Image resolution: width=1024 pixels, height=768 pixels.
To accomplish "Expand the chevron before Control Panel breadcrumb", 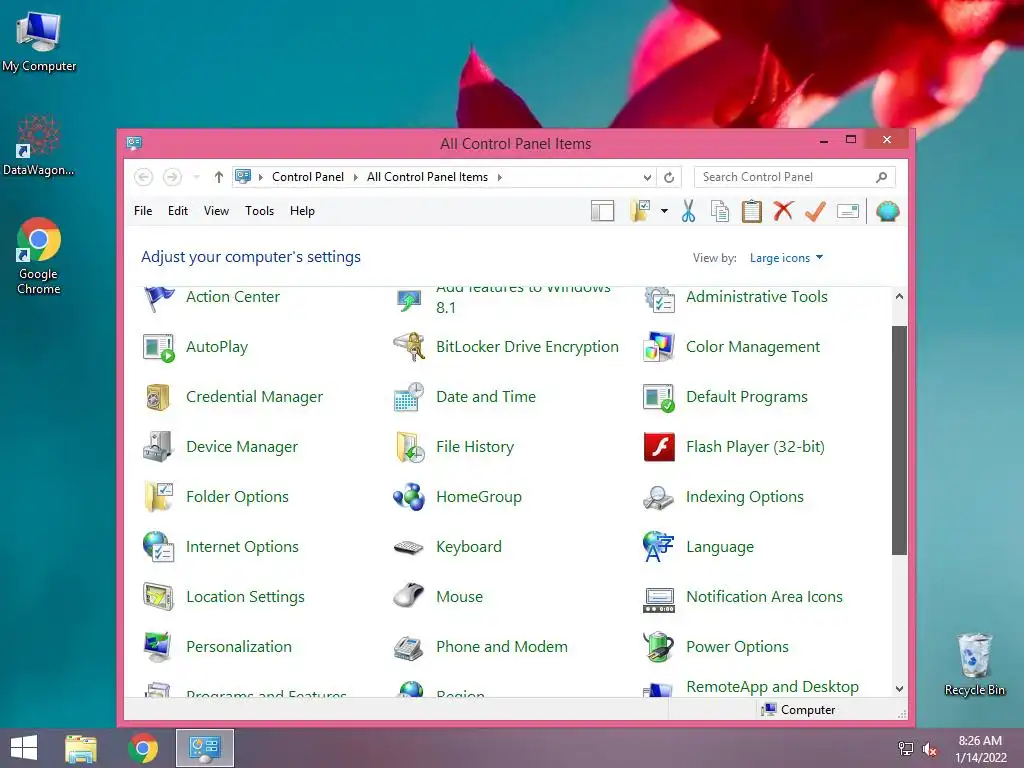I will click(261, 177).
